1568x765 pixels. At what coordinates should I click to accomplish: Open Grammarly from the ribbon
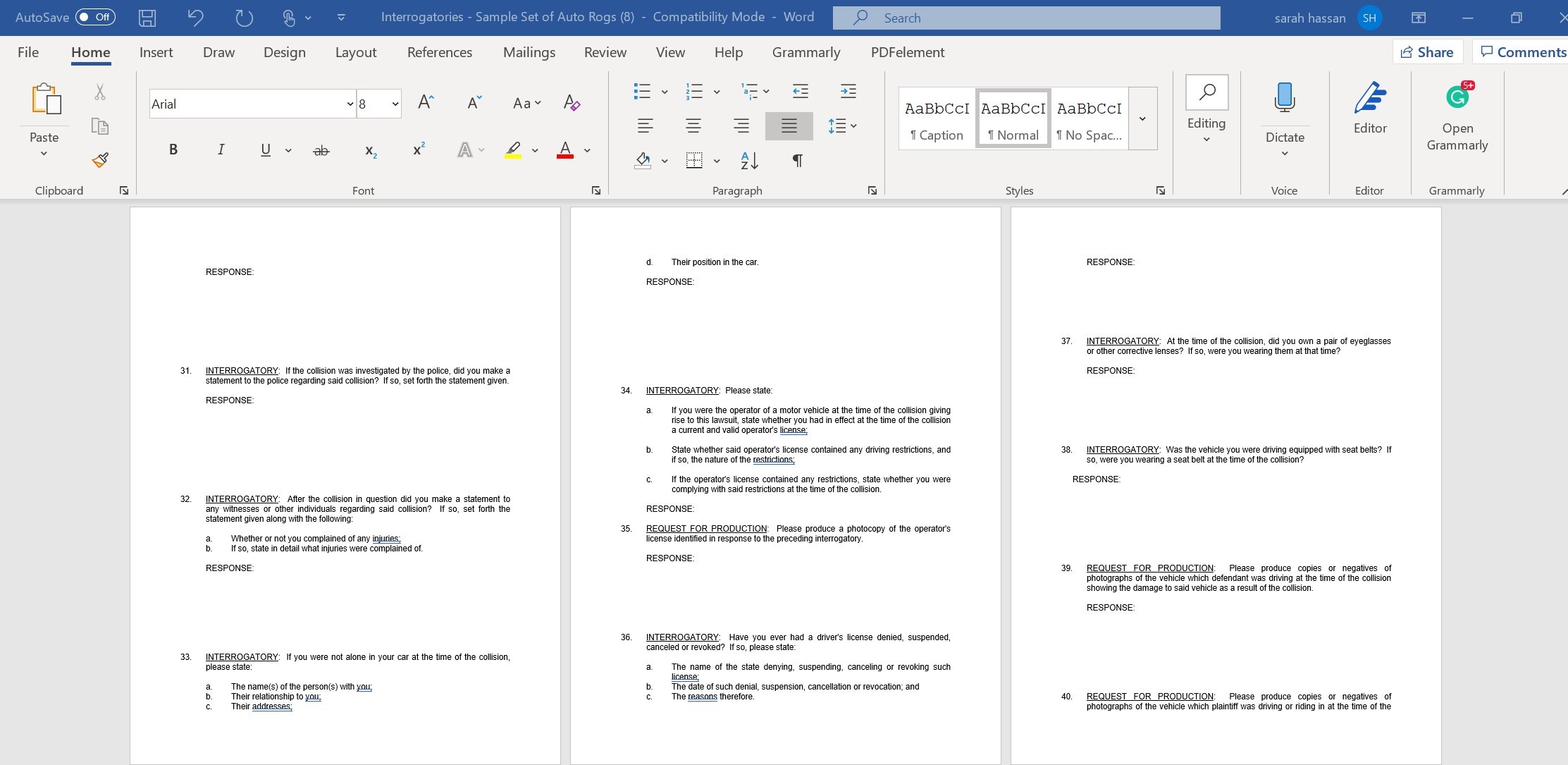[x=1457, y=113]
